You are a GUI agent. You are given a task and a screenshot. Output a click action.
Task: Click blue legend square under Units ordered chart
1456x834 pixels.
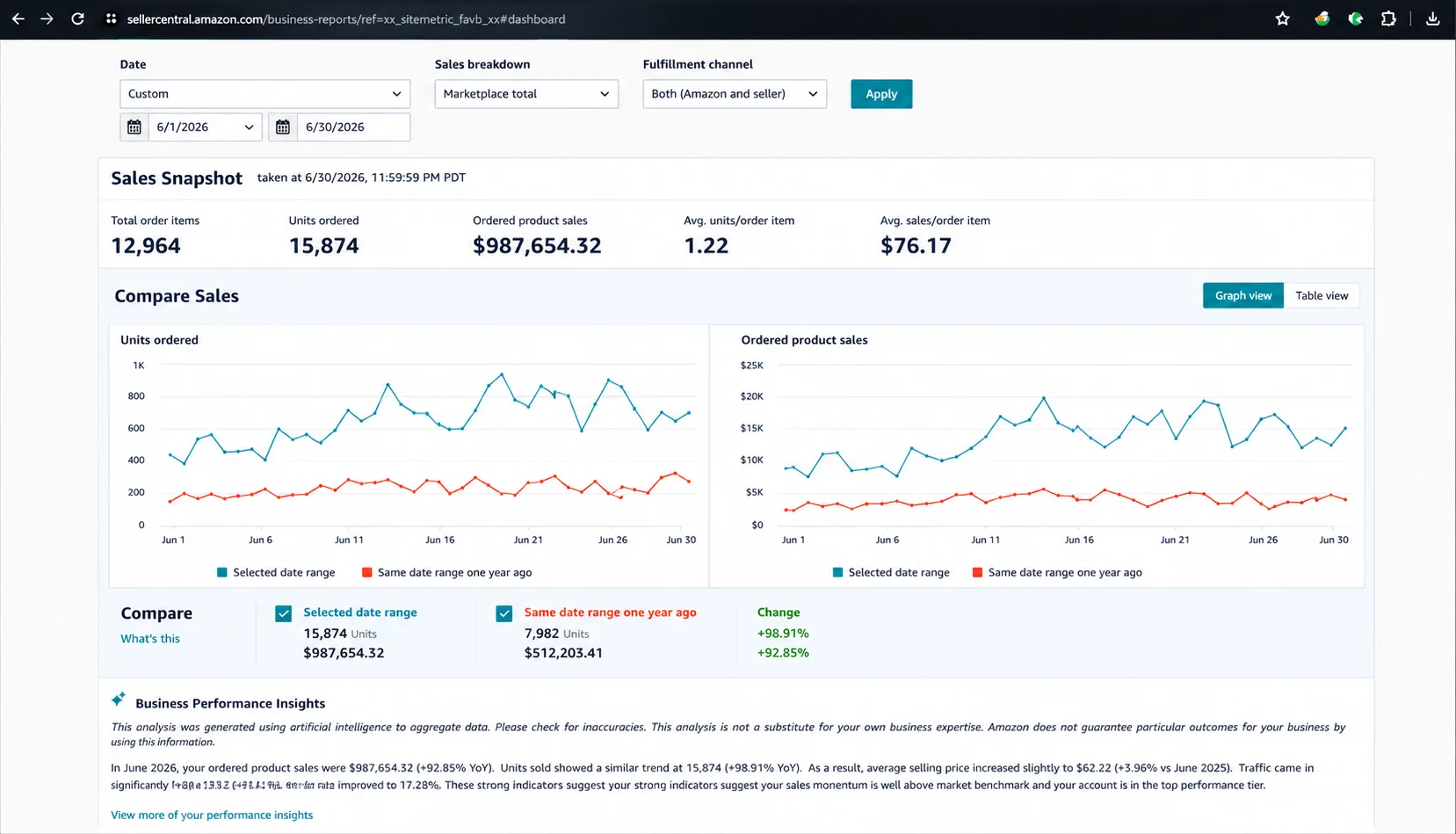[x=221, y=572]
